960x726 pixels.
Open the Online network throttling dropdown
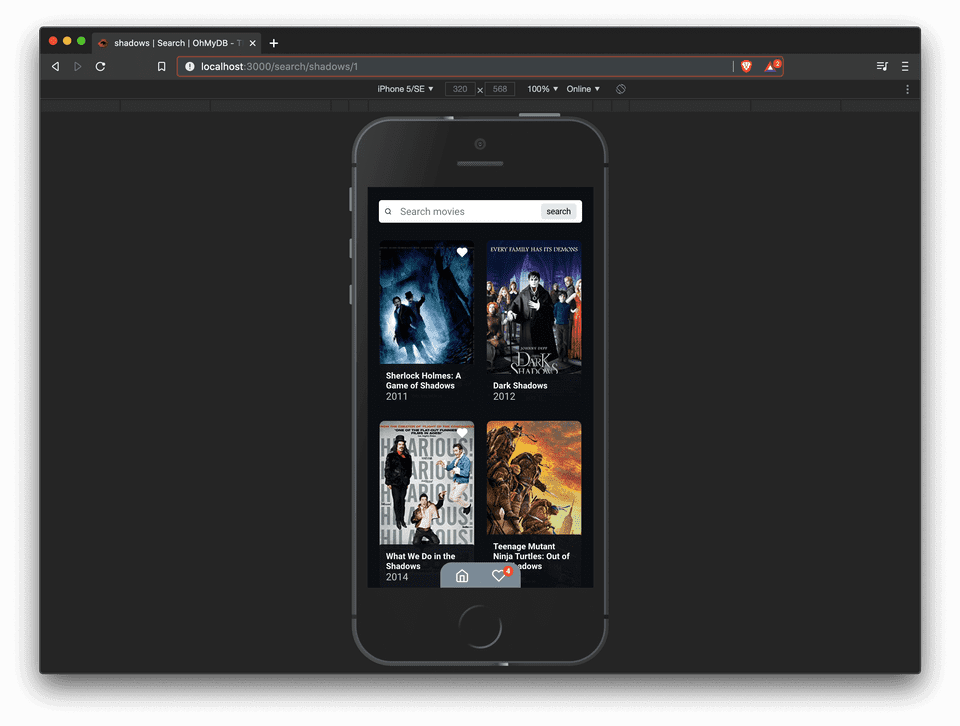[583, 89]
